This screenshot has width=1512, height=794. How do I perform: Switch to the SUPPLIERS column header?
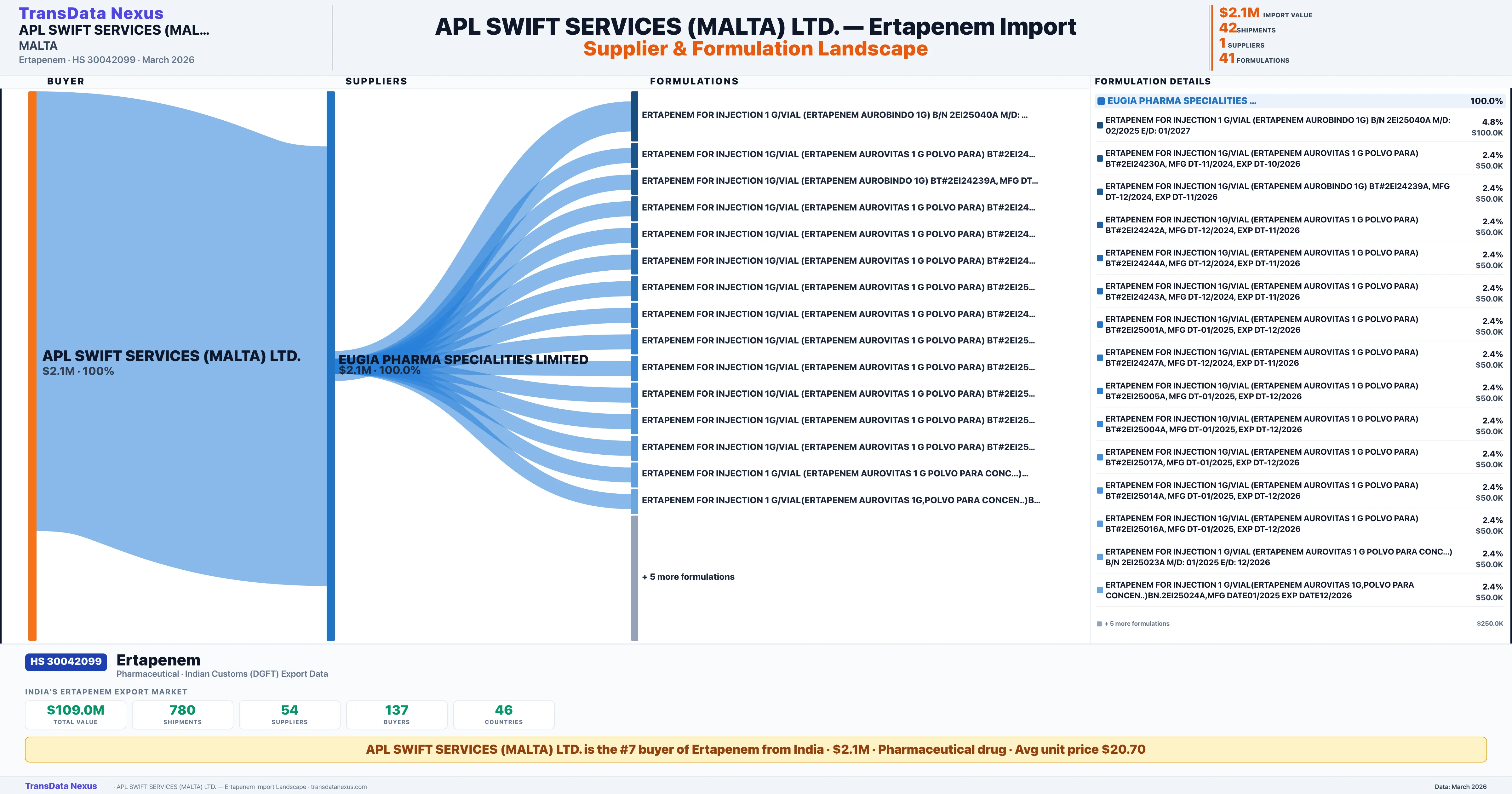(x=376, y=81)
